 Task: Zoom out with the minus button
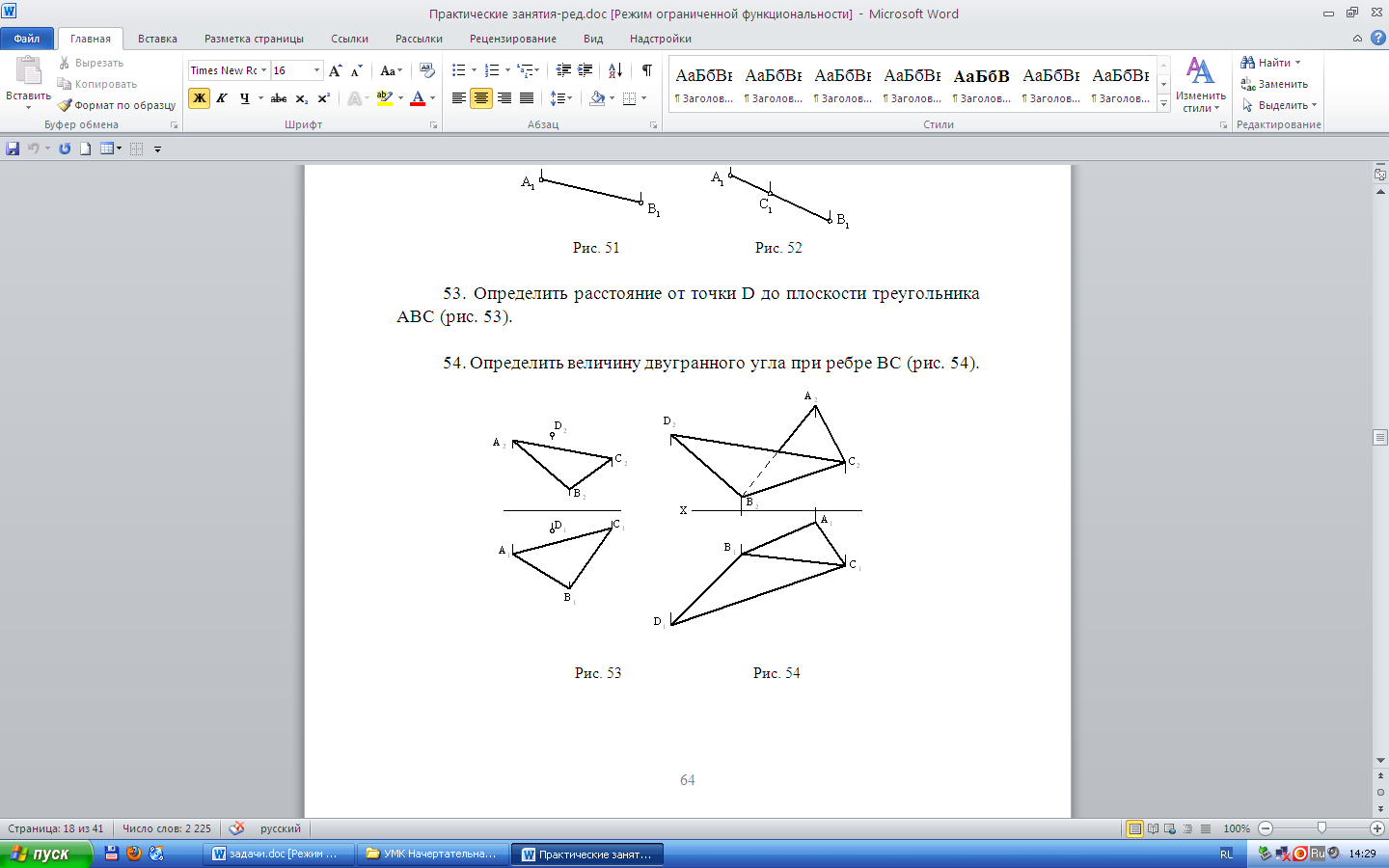point(1266,828)
